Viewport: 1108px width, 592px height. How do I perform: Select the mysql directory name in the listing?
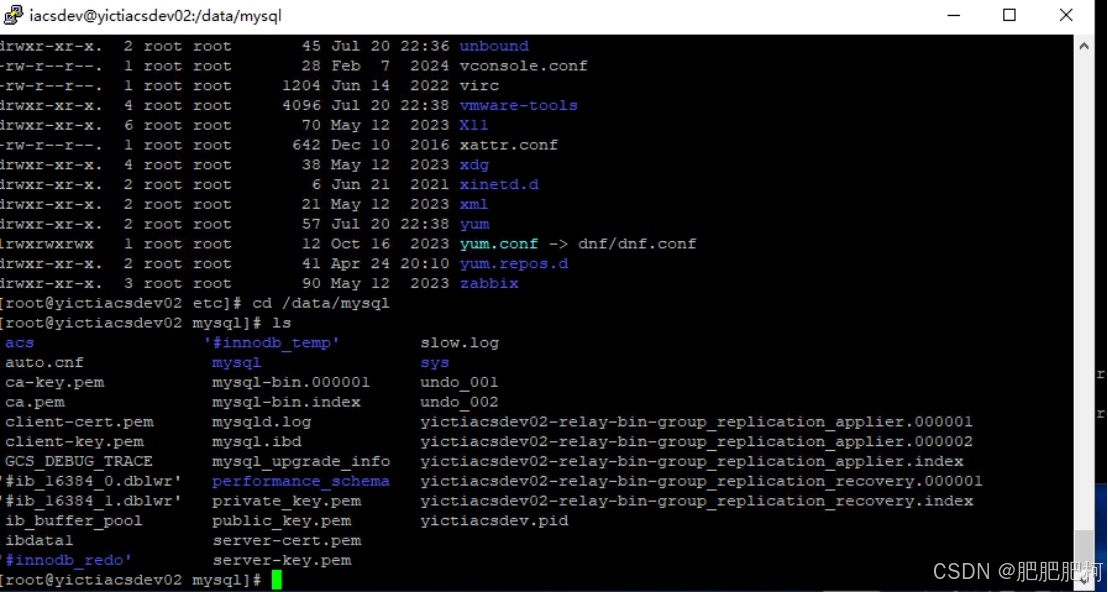(236, 362)
